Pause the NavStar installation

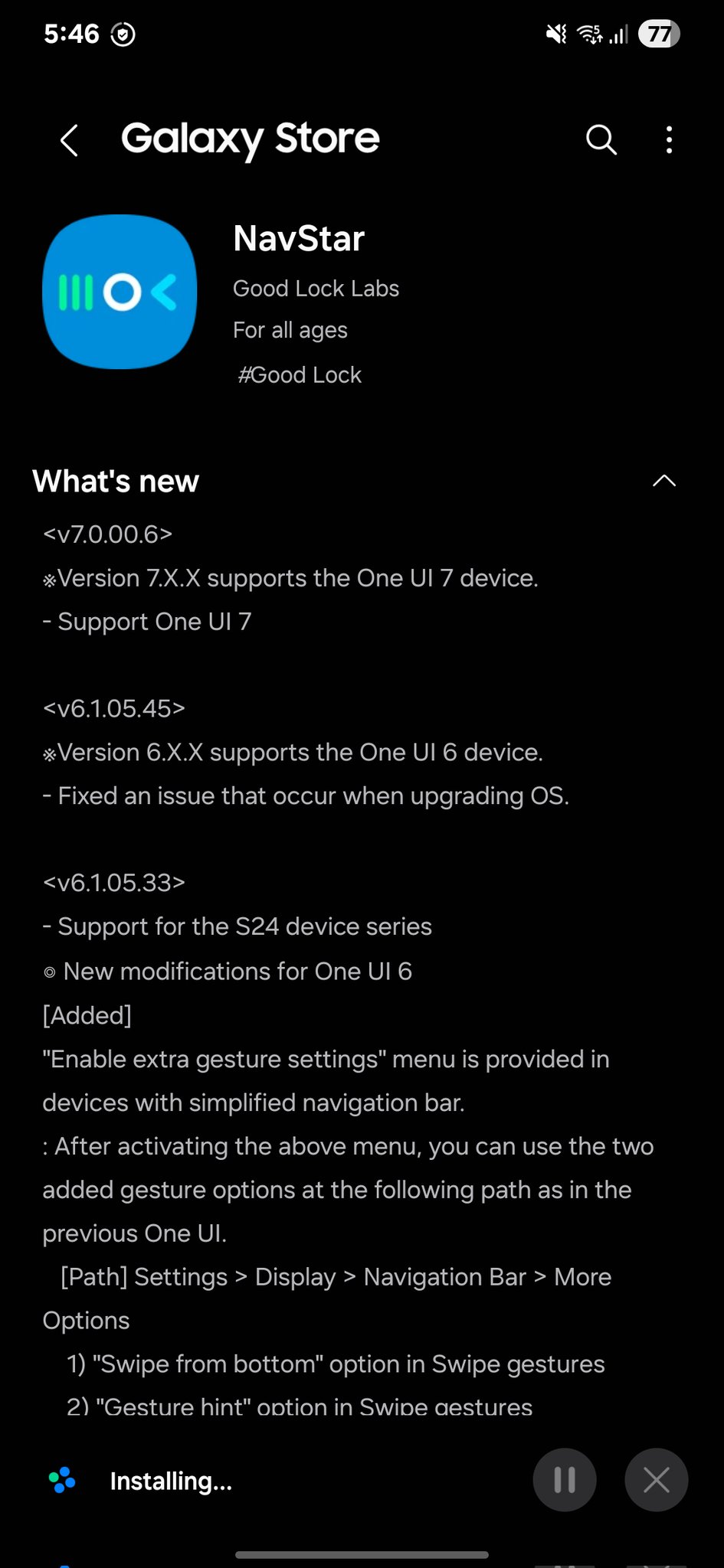(565, 1480)
